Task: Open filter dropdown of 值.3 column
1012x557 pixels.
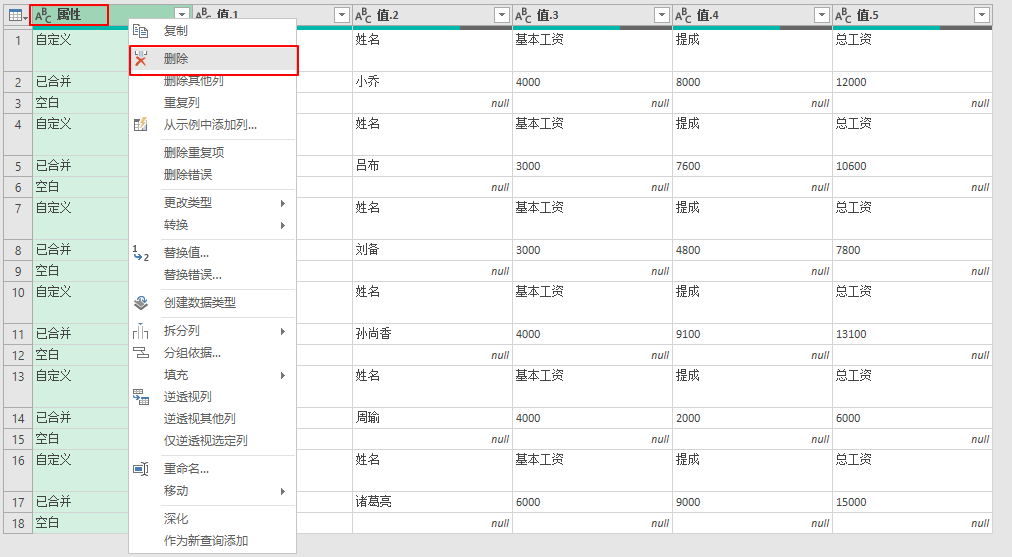Action: [x=662, y=15]
